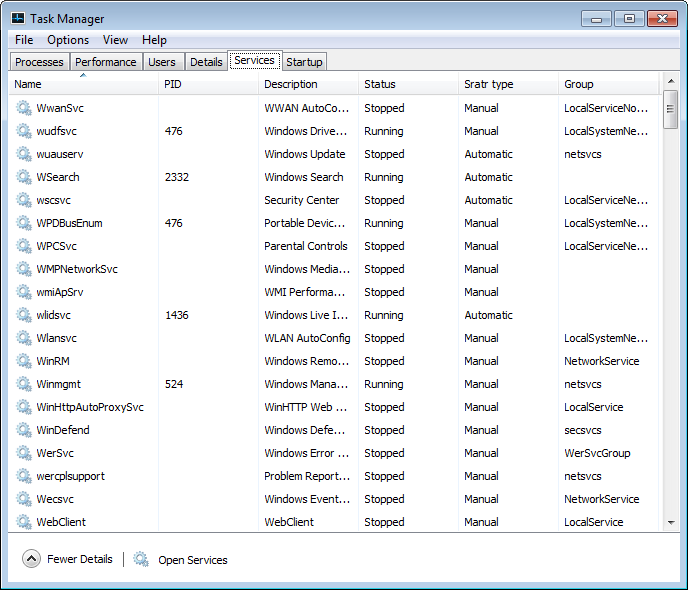Viewport: 688px width, 590px height.
Task: Click the Security Center description
Action: [x=301, y=200]
